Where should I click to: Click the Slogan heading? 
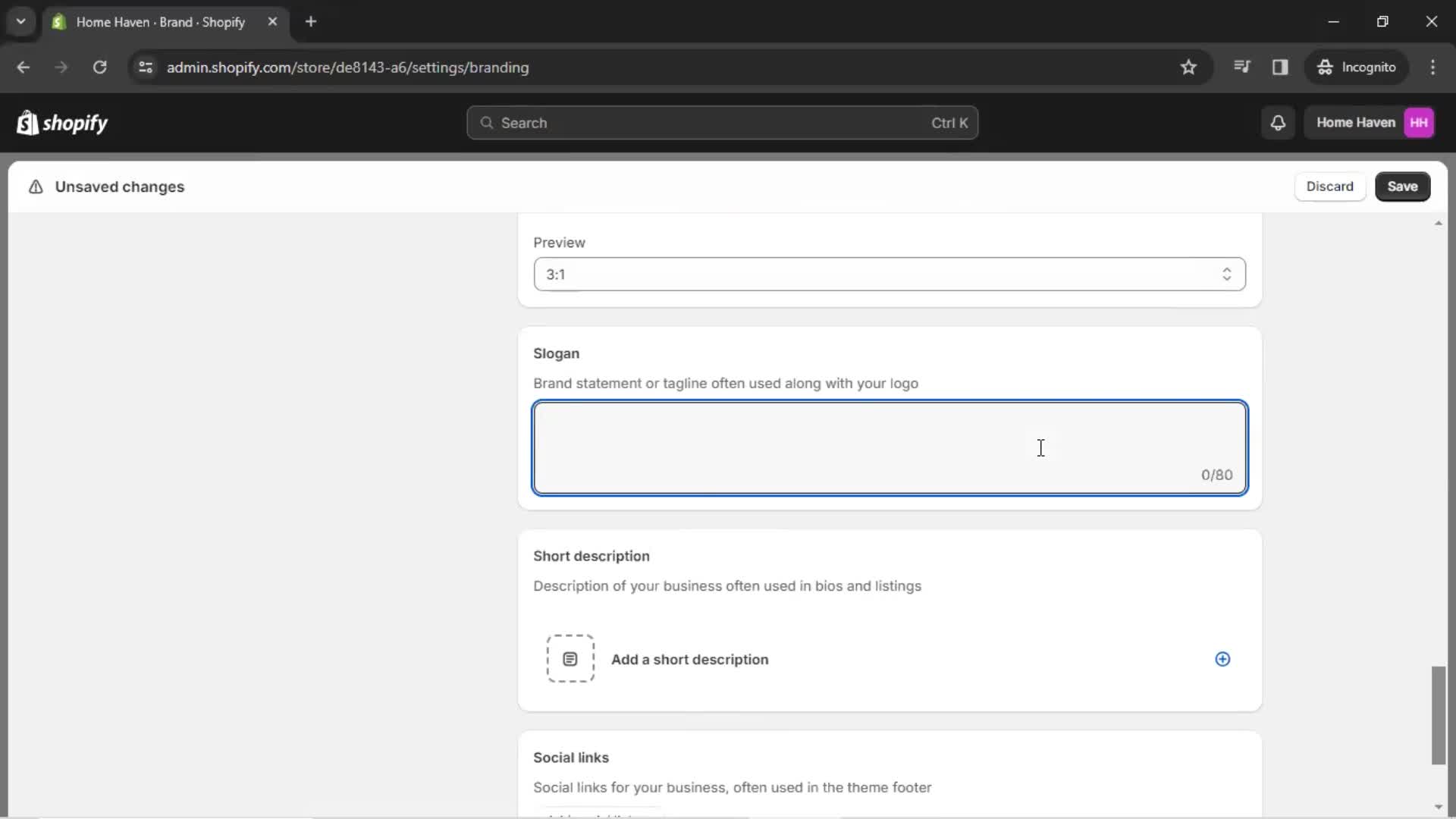coord(556,353)
